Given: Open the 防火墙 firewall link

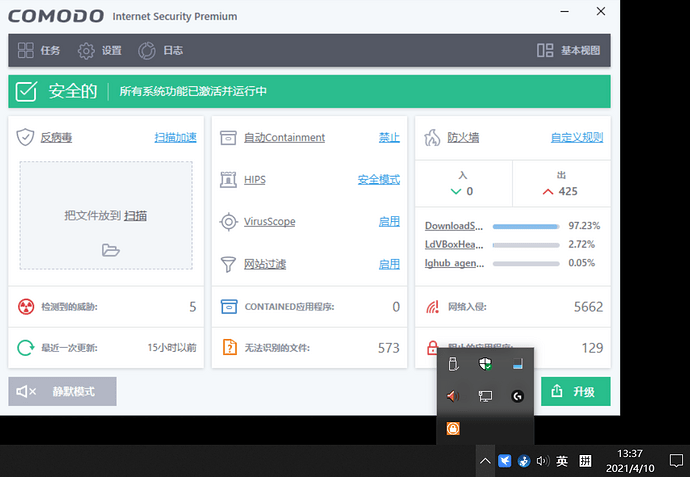Looking at the screenshot, I should coord(463,138).
